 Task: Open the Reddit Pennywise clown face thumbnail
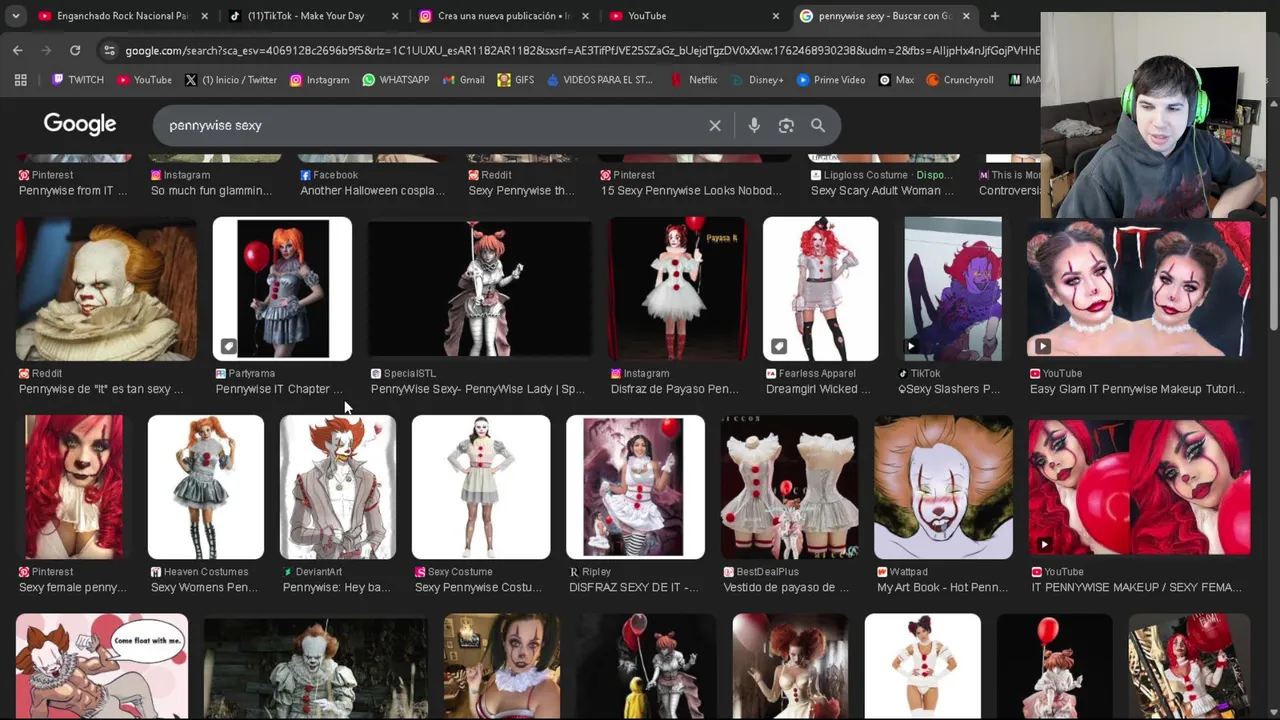tap(106, 288)
